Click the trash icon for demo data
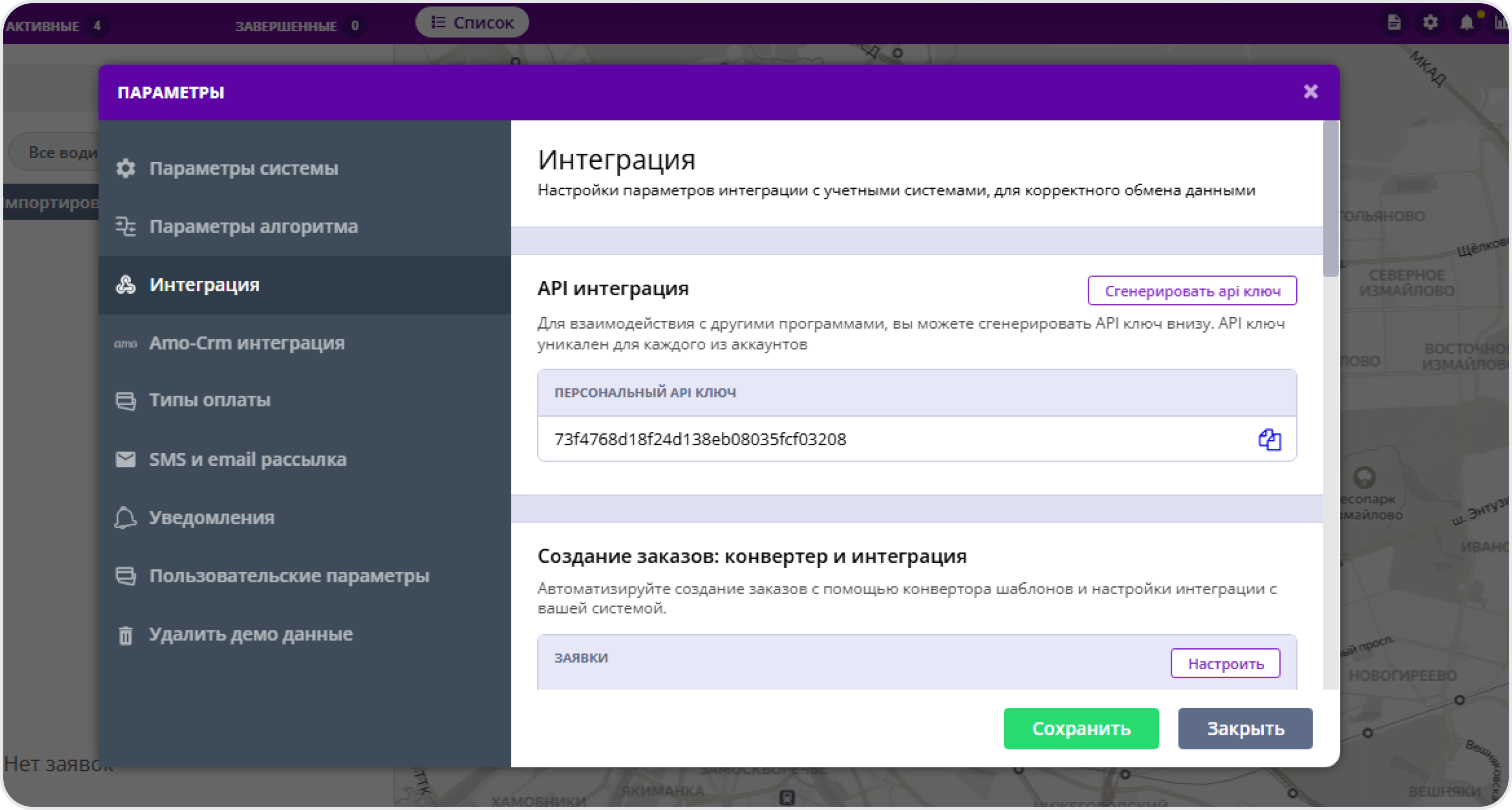The width and height of the screenshot is (1512, 810). click(x=125, y=635)
